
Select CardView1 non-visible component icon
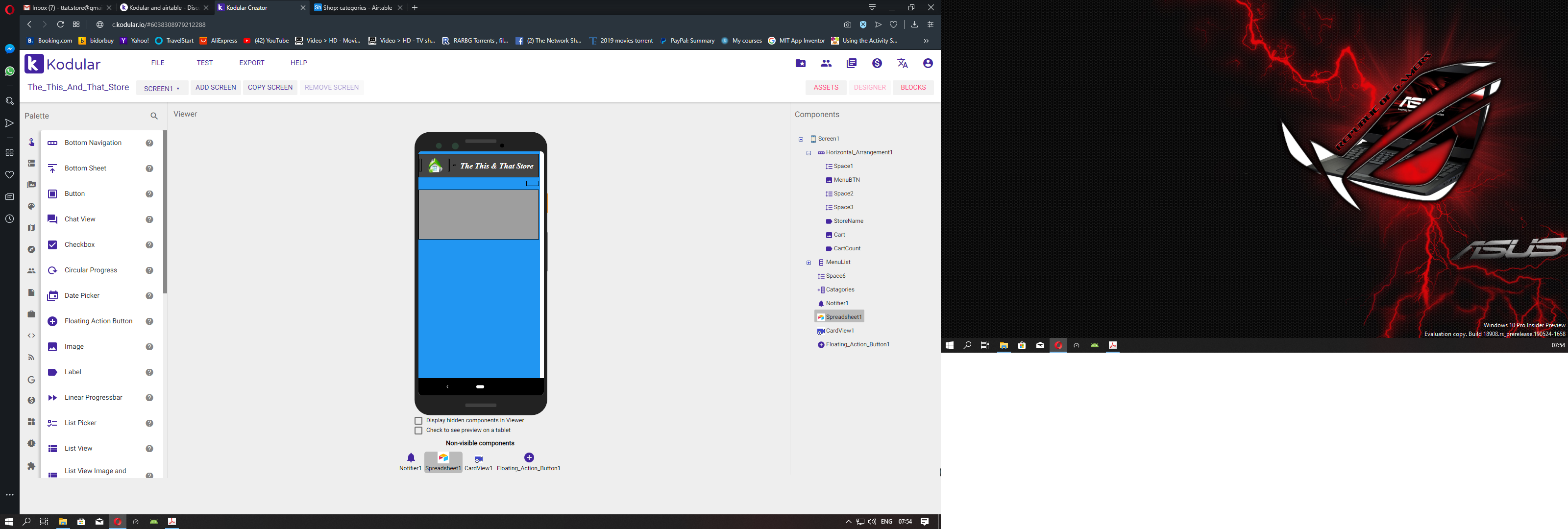[478, 459]
